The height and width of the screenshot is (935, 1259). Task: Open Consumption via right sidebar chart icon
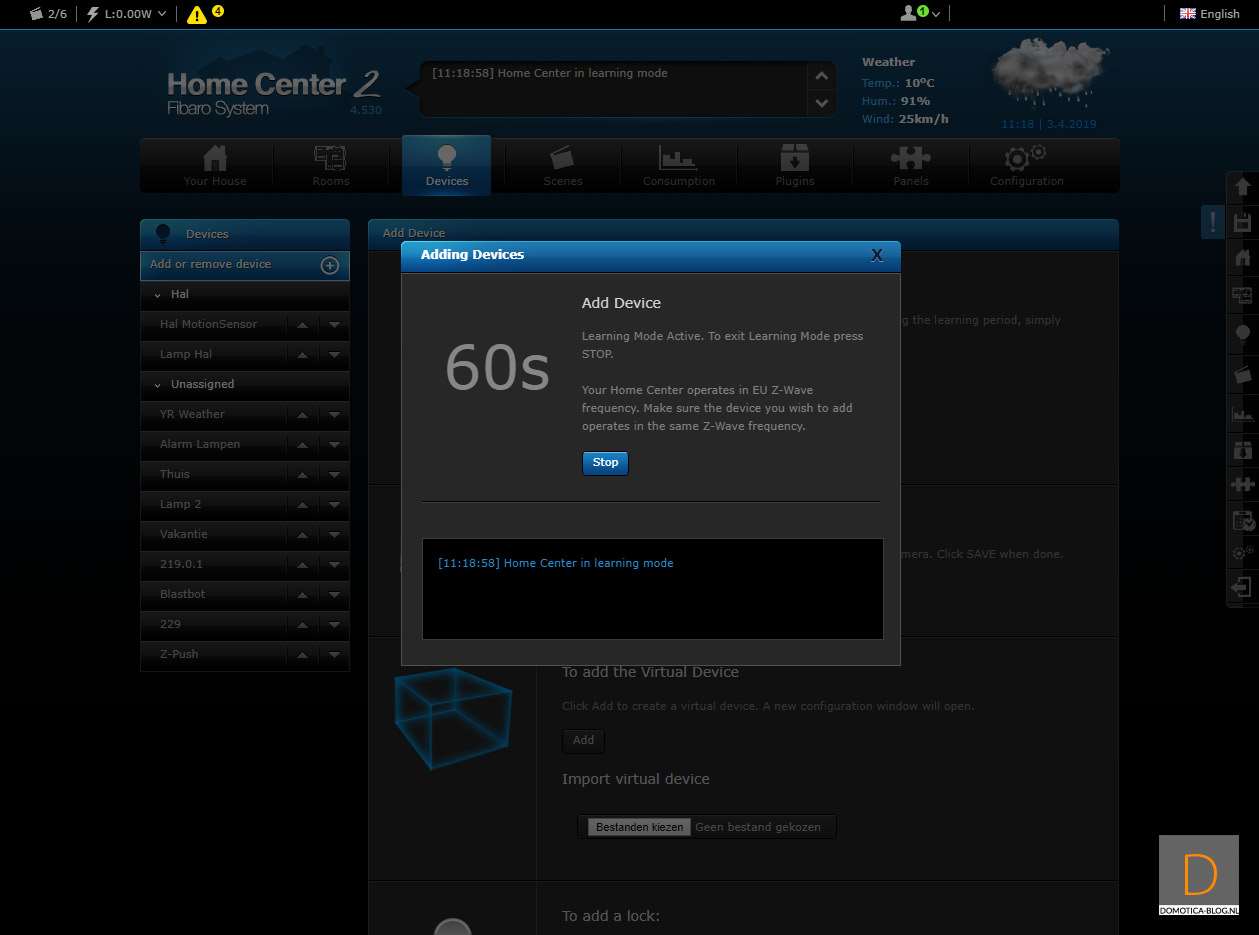click(1243, 413)
